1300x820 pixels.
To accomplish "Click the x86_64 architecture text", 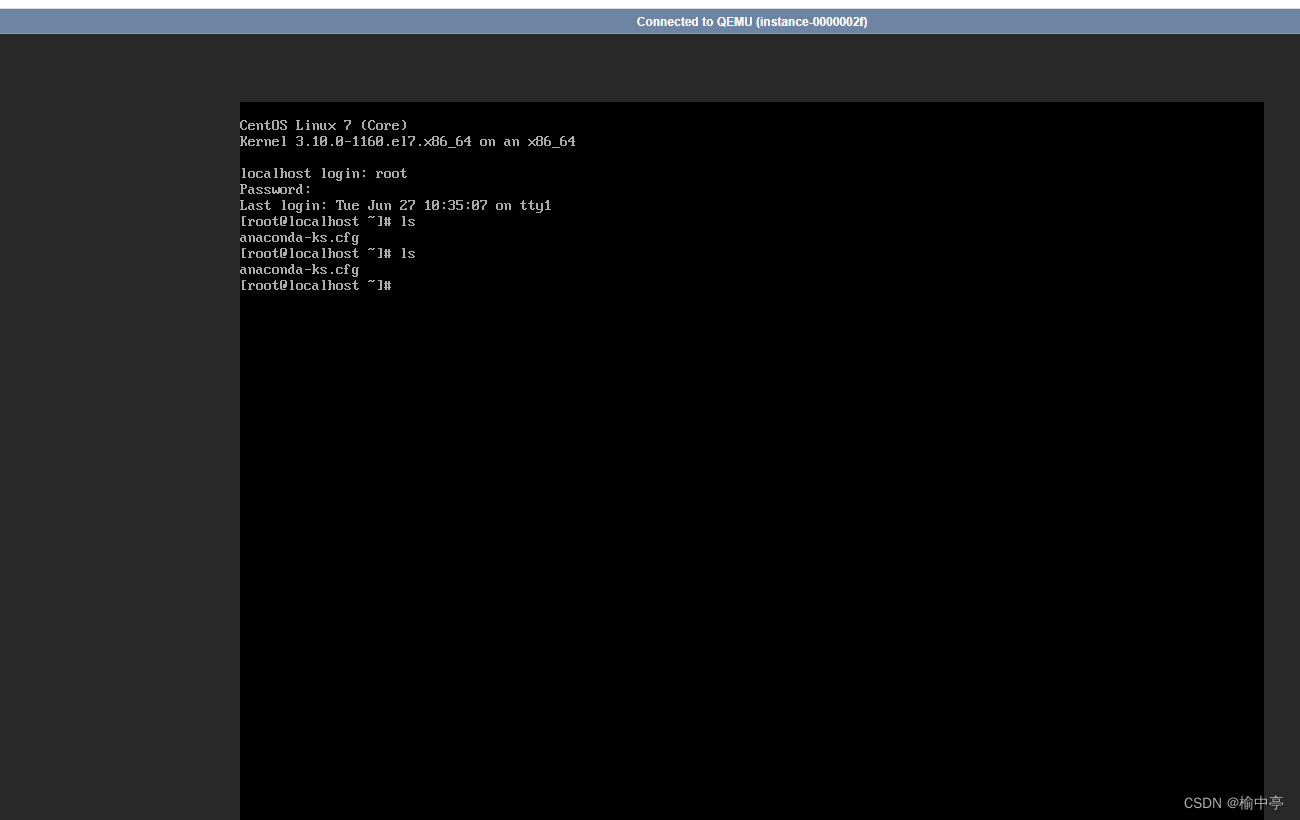I will click(550, 141).
